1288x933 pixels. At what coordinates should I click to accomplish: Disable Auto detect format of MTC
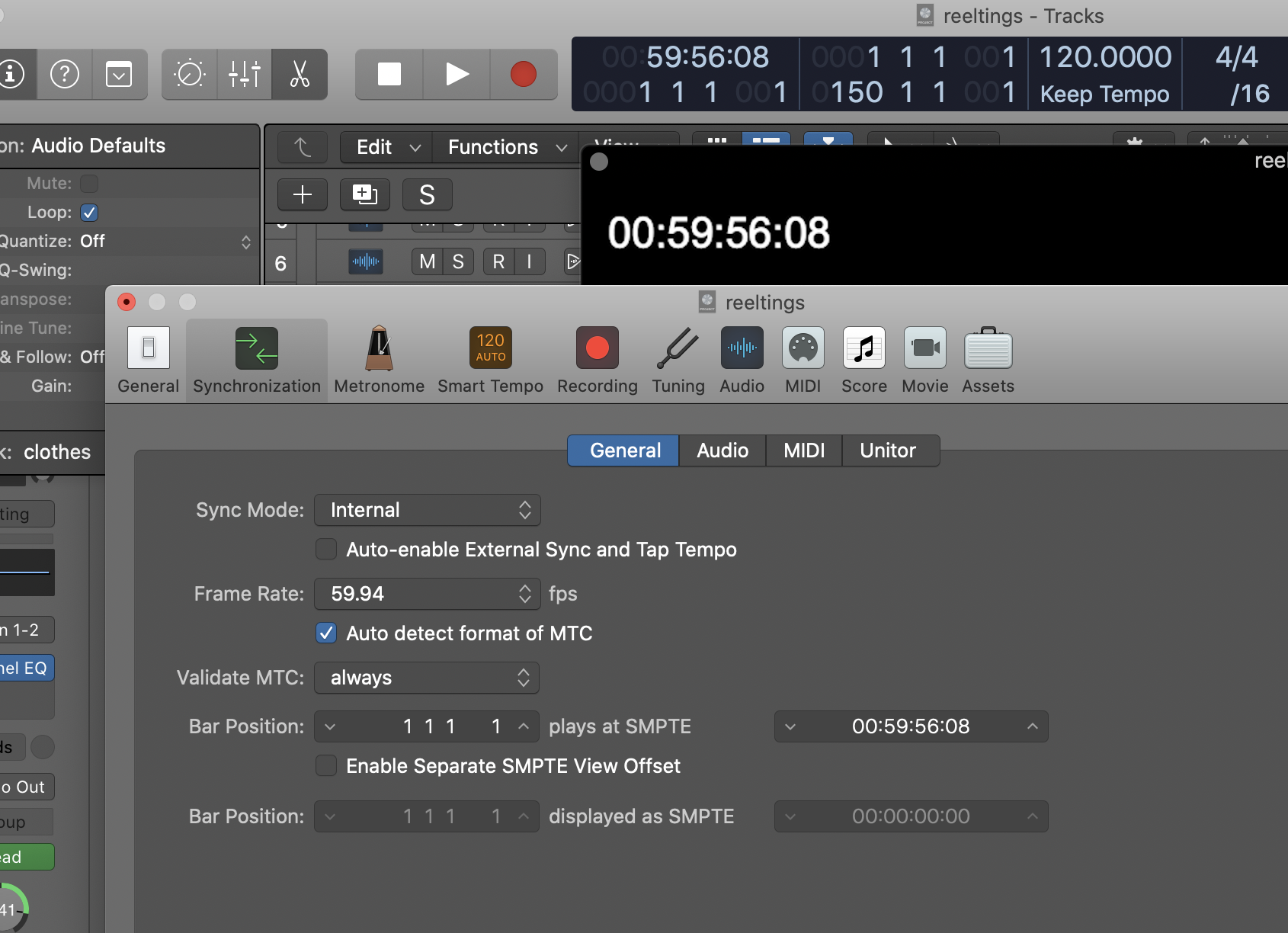(326, 633)
